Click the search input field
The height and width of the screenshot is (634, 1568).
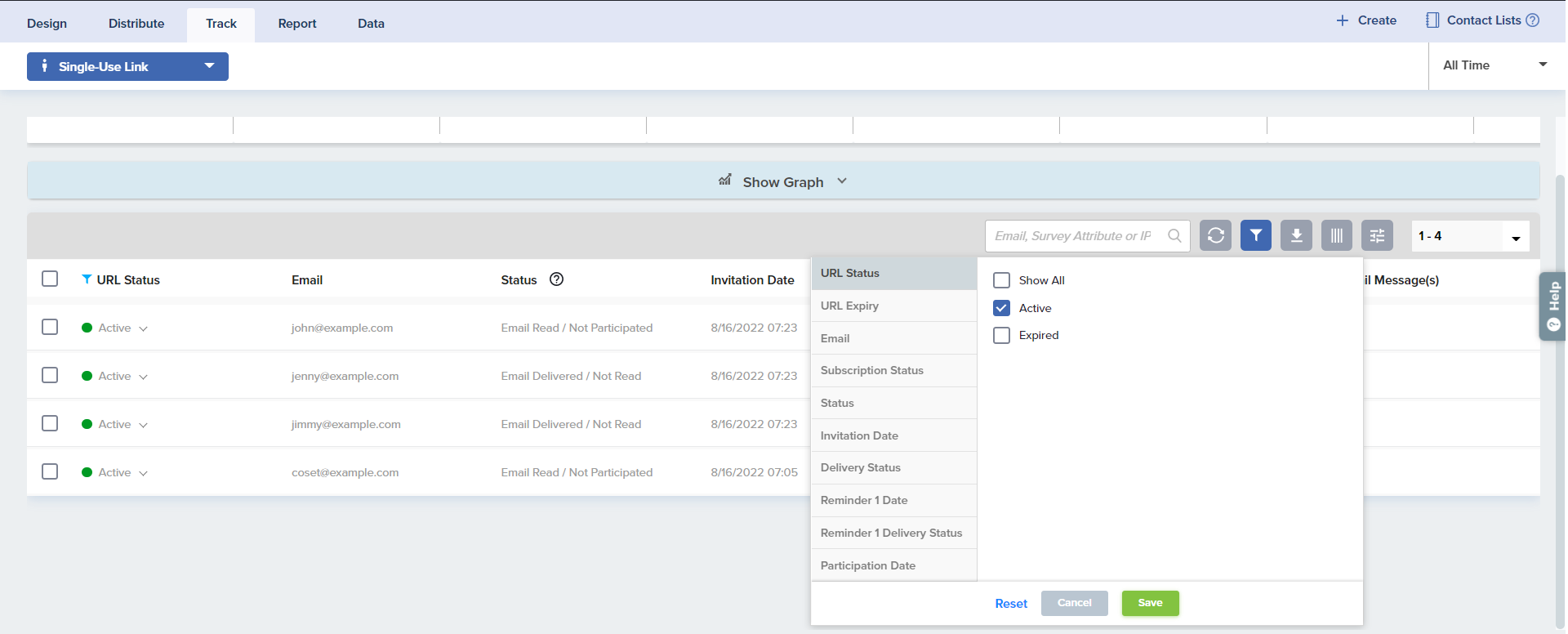(x=1074, y=236)
